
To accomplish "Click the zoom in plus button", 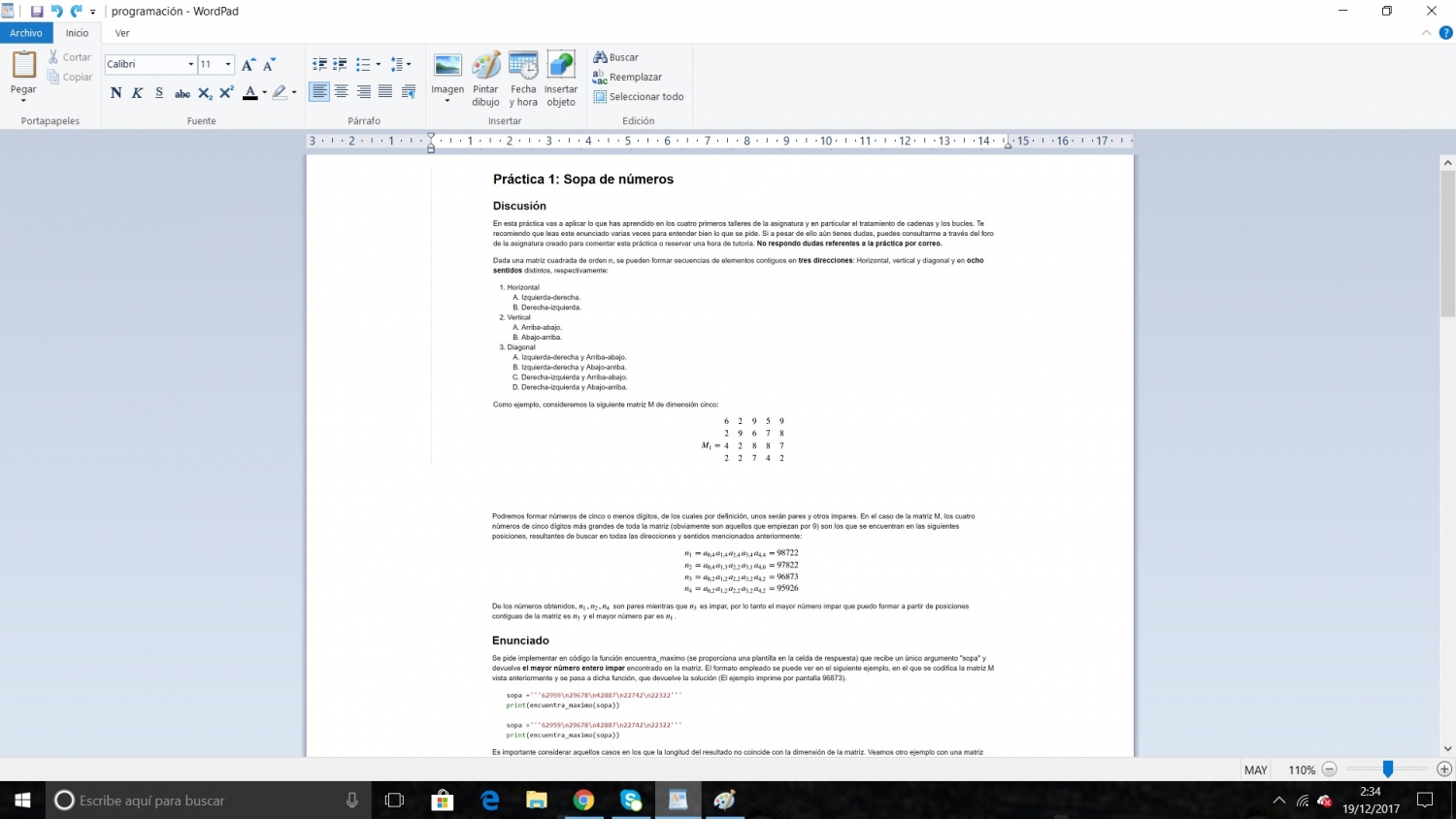I will [x=1444, y=770].
